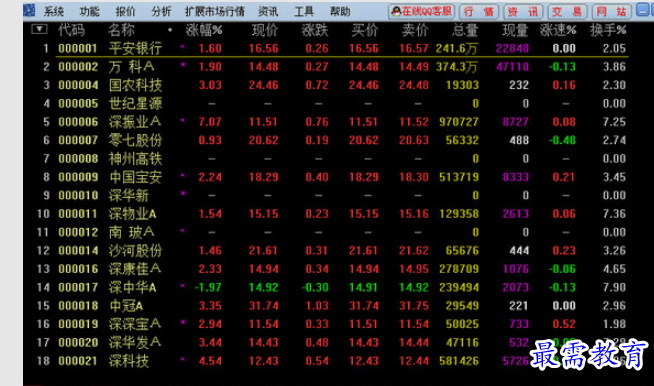Click 深科技 total volume 581426
Image resolution: width=654 pixels, height=386 pixels.
(x=459, y=361)
